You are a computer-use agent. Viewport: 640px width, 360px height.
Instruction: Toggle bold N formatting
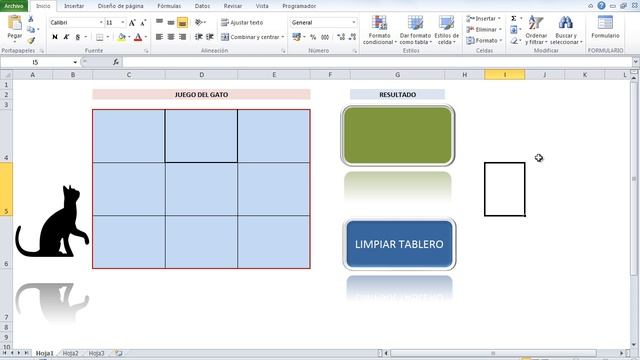55,37
